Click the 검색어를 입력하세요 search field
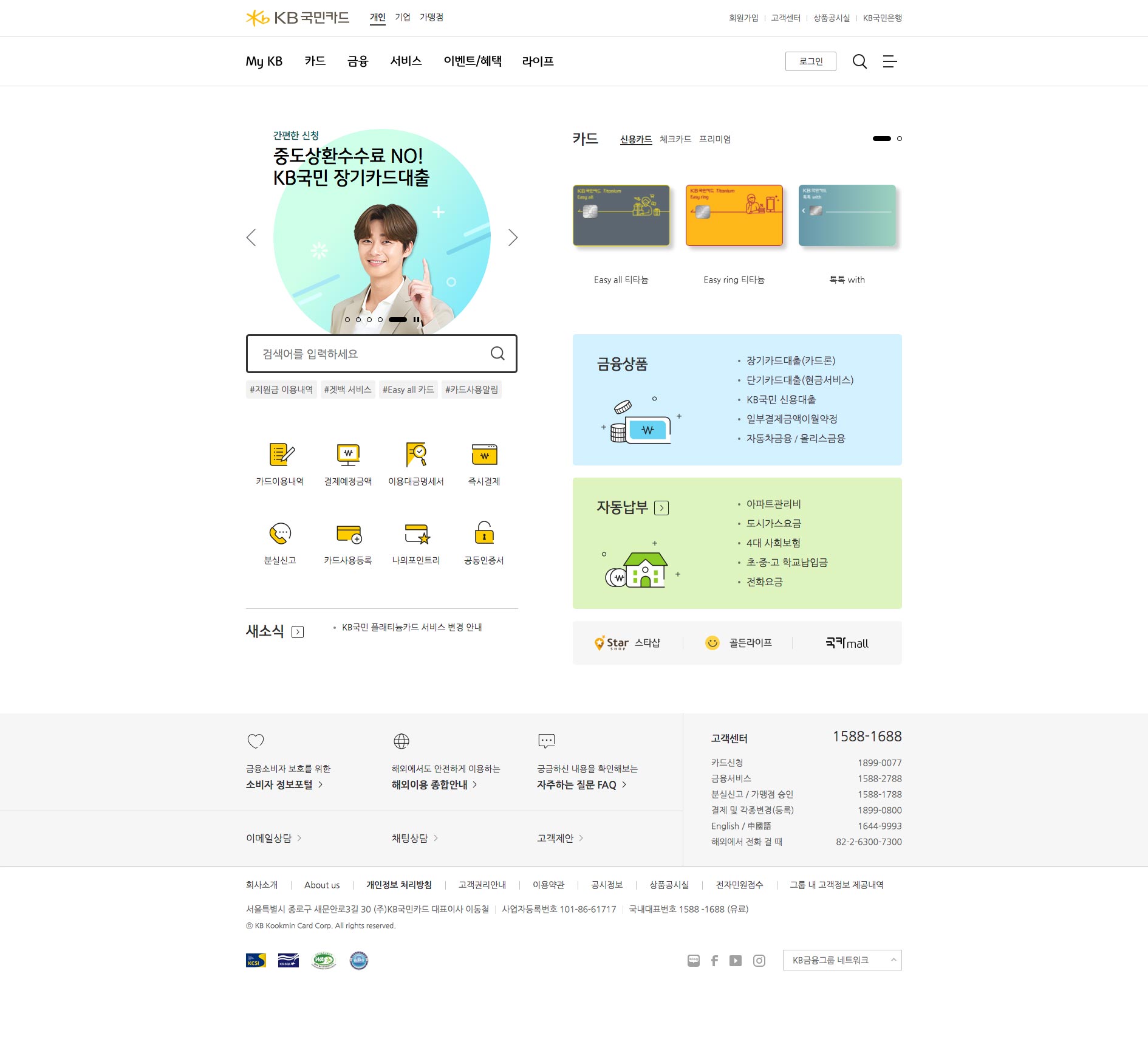The height and width of the screenshot is (1047, 1148). 371,354
